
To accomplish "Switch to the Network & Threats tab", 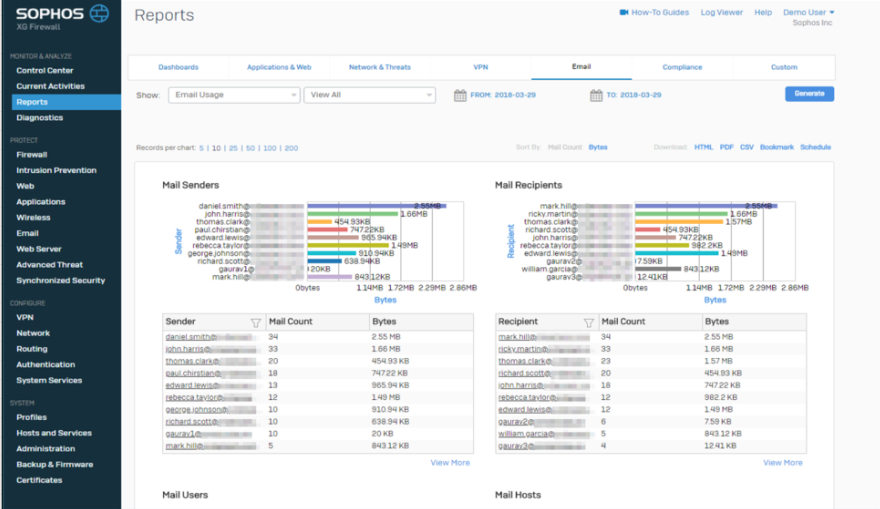I will (x=379, y=67).
